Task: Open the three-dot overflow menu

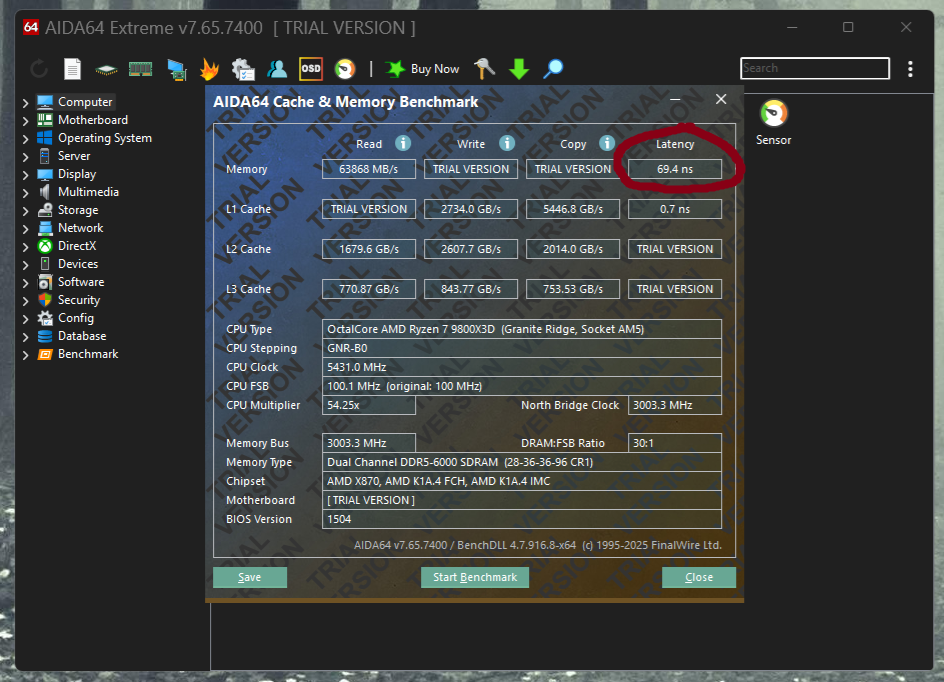Action: click(910, 69)
